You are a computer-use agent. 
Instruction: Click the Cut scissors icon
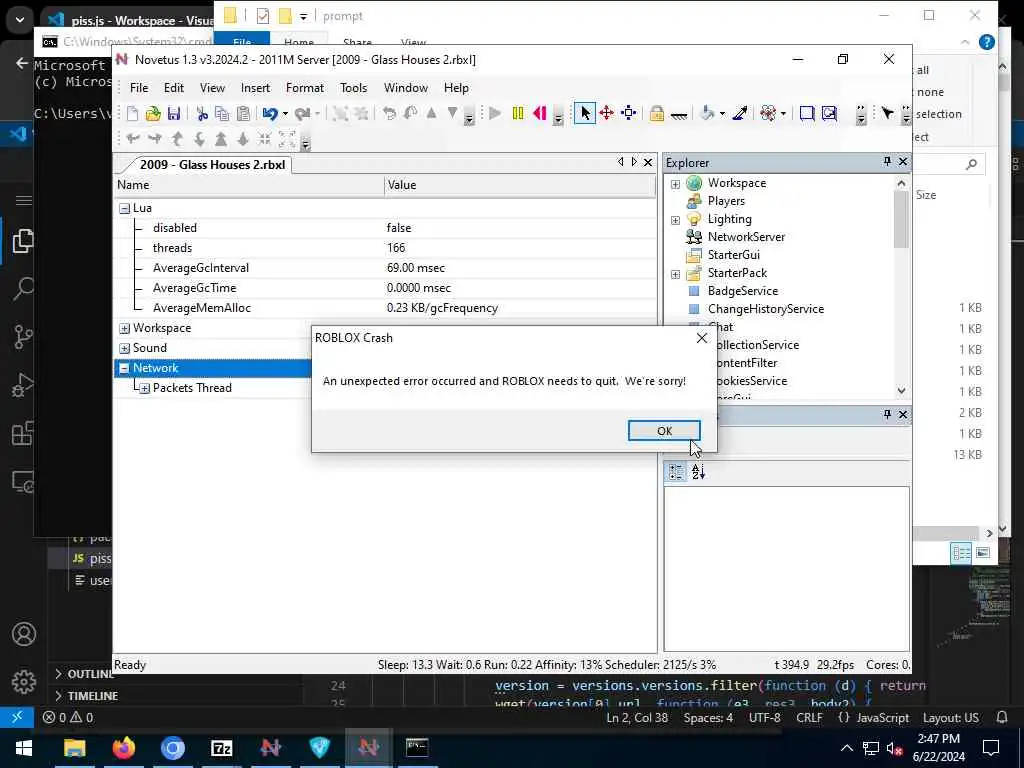202,114
